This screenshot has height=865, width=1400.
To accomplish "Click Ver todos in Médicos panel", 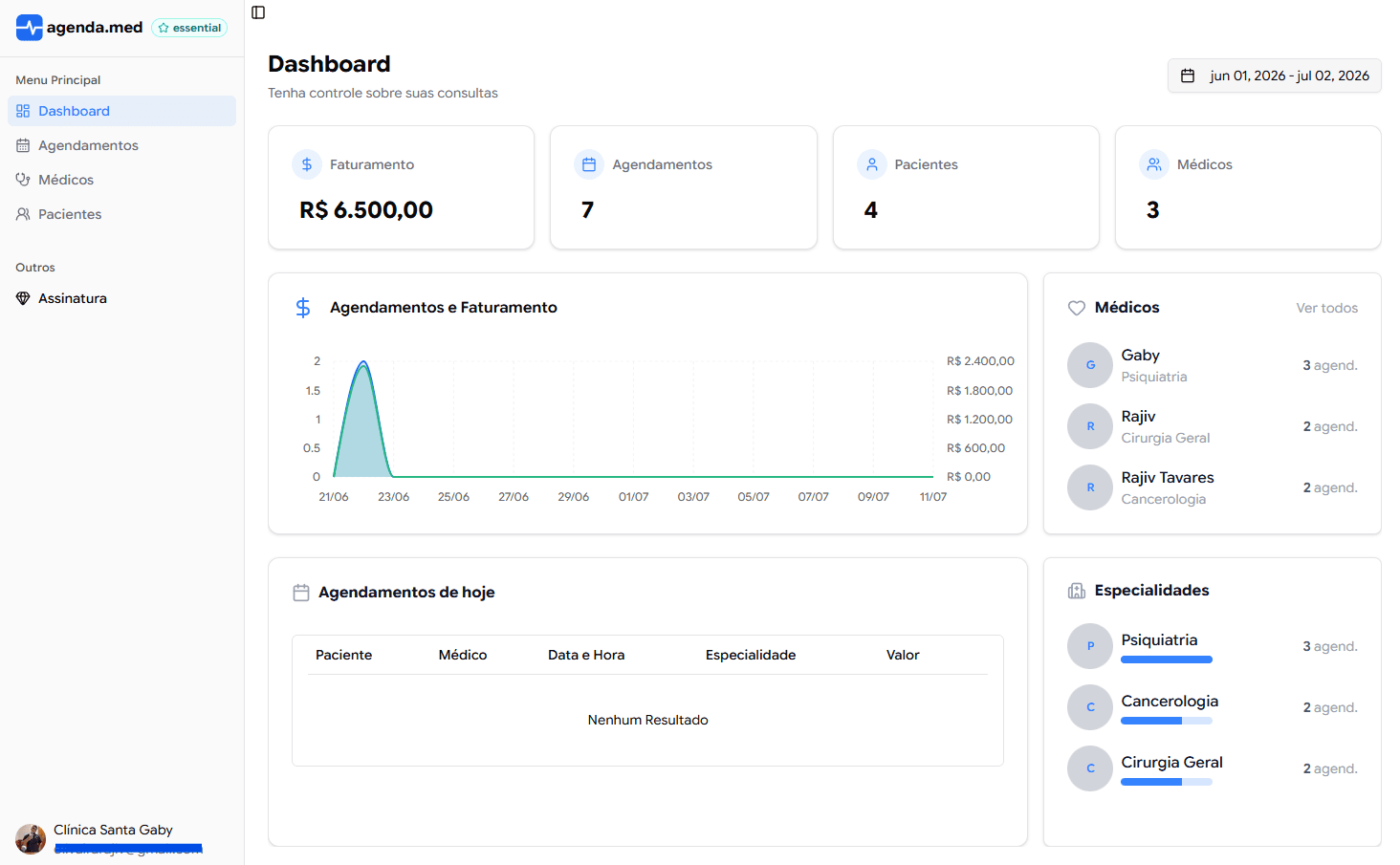I will (x=1327, y=308).
